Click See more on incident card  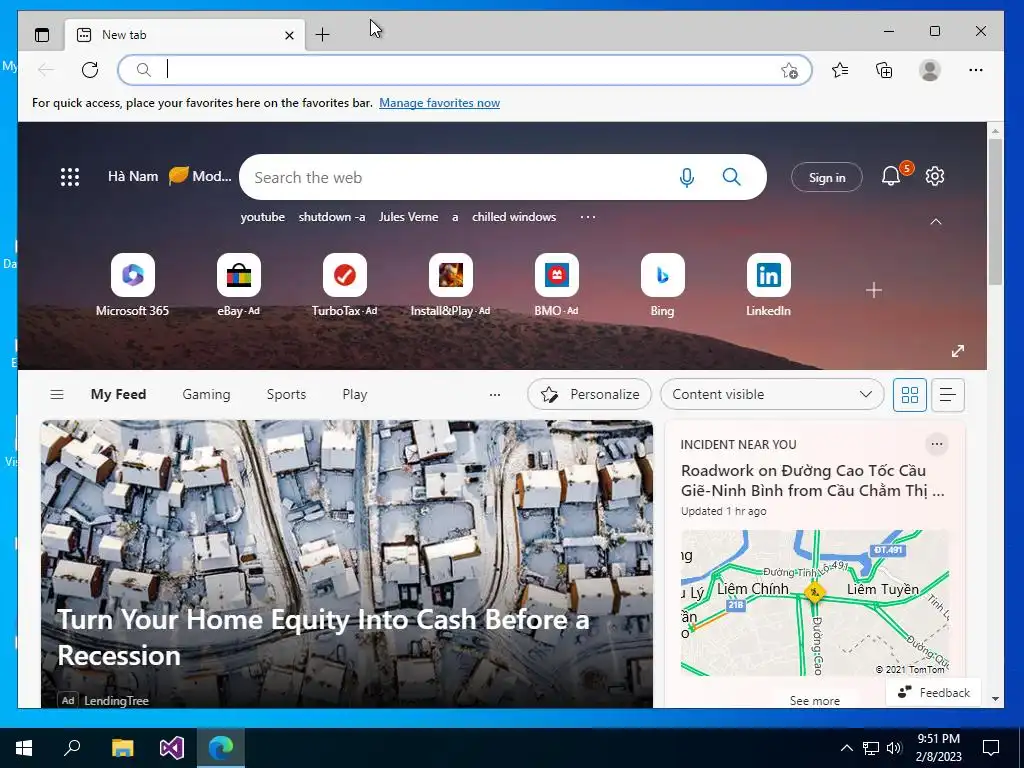tap(814, 701)
